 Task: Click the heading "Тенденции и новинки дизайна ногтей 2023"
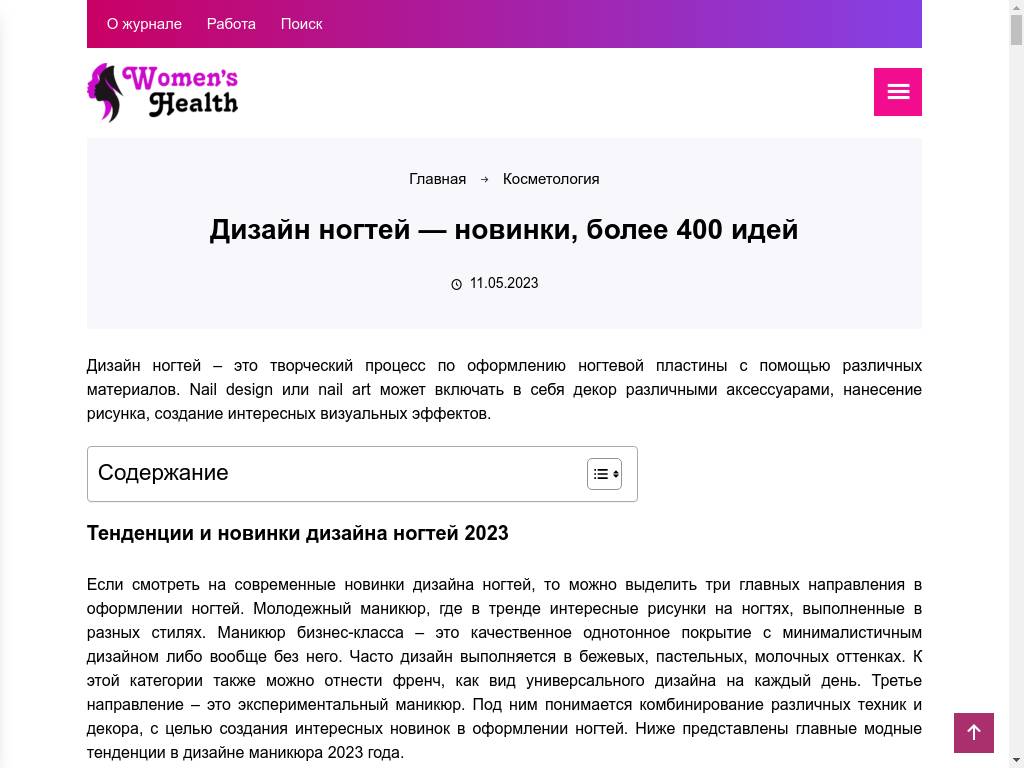click(297, 533)
